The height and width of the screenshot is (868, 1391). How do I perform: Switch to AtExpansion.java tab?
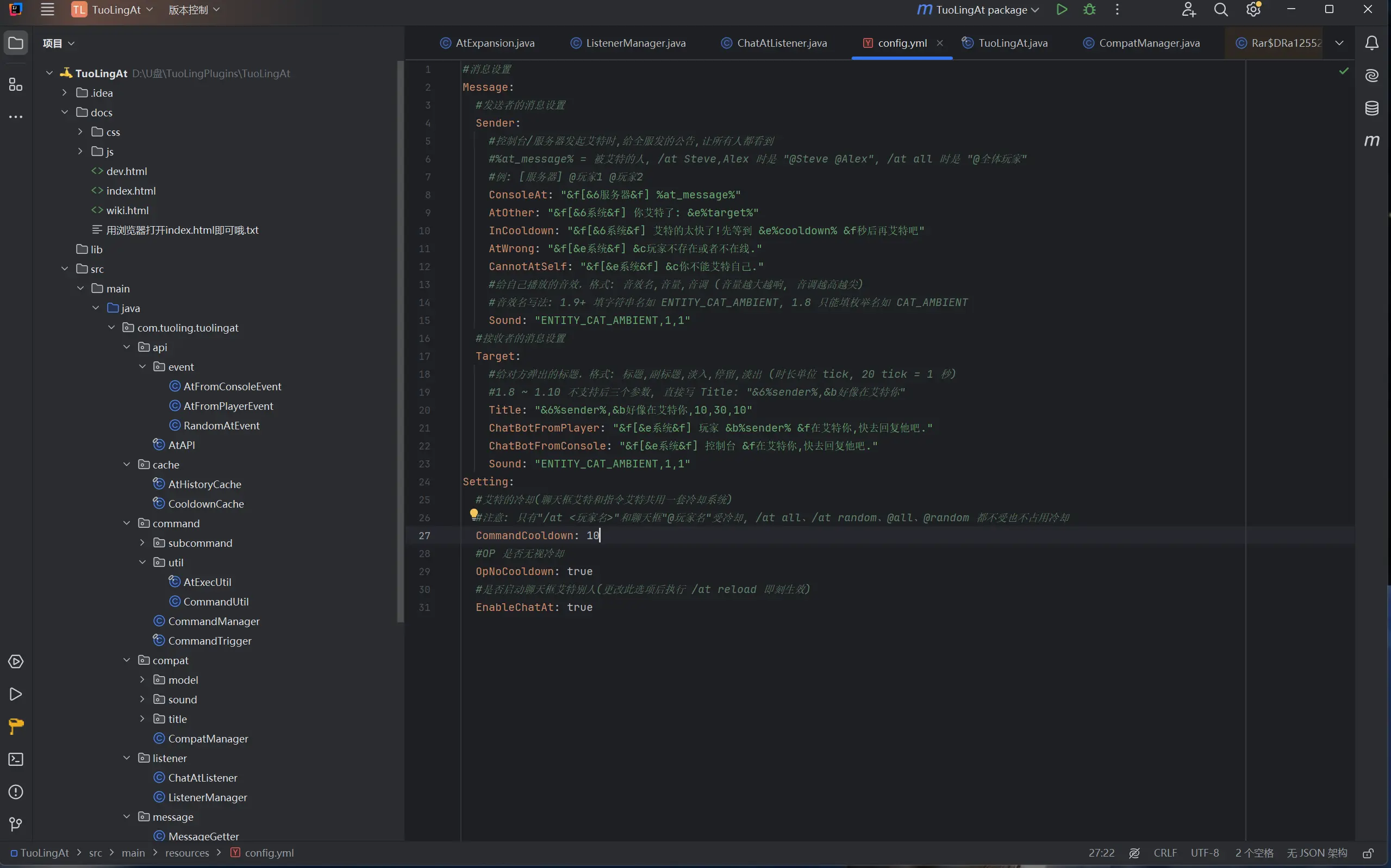pos(488,43)
